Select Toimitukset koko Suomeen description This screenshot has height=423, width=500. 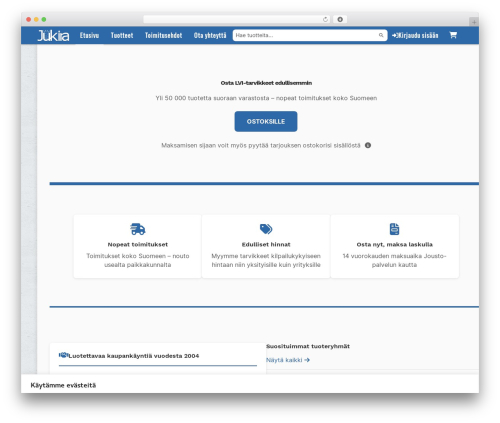(x=138, y=260)
